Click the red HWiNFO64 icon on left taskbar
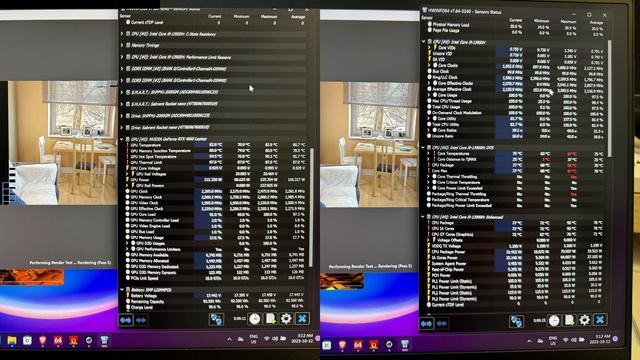The width and height of the screenshot is (640, 360). pyautogui.click(x=58, y=340)
